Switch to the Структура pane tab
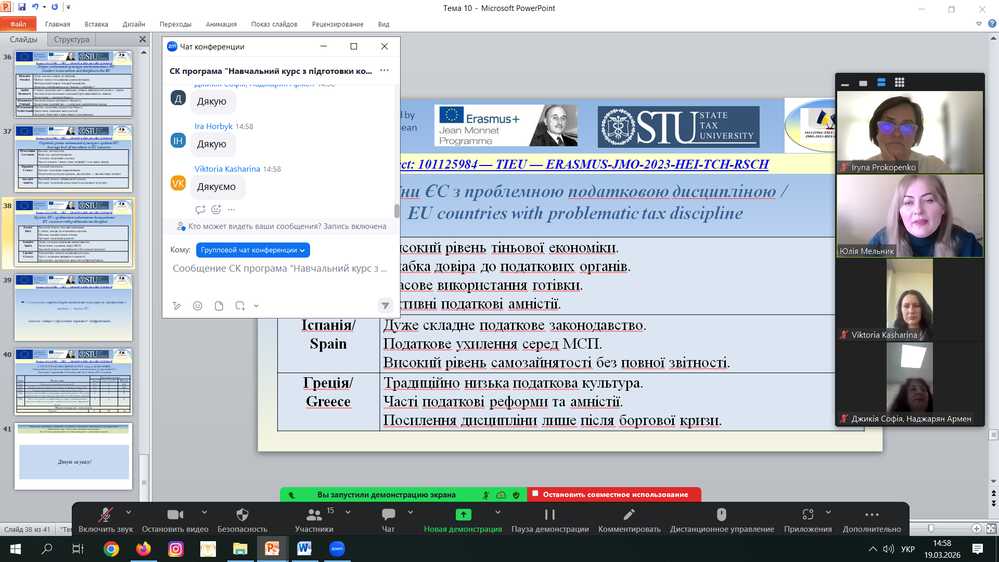 71,40
